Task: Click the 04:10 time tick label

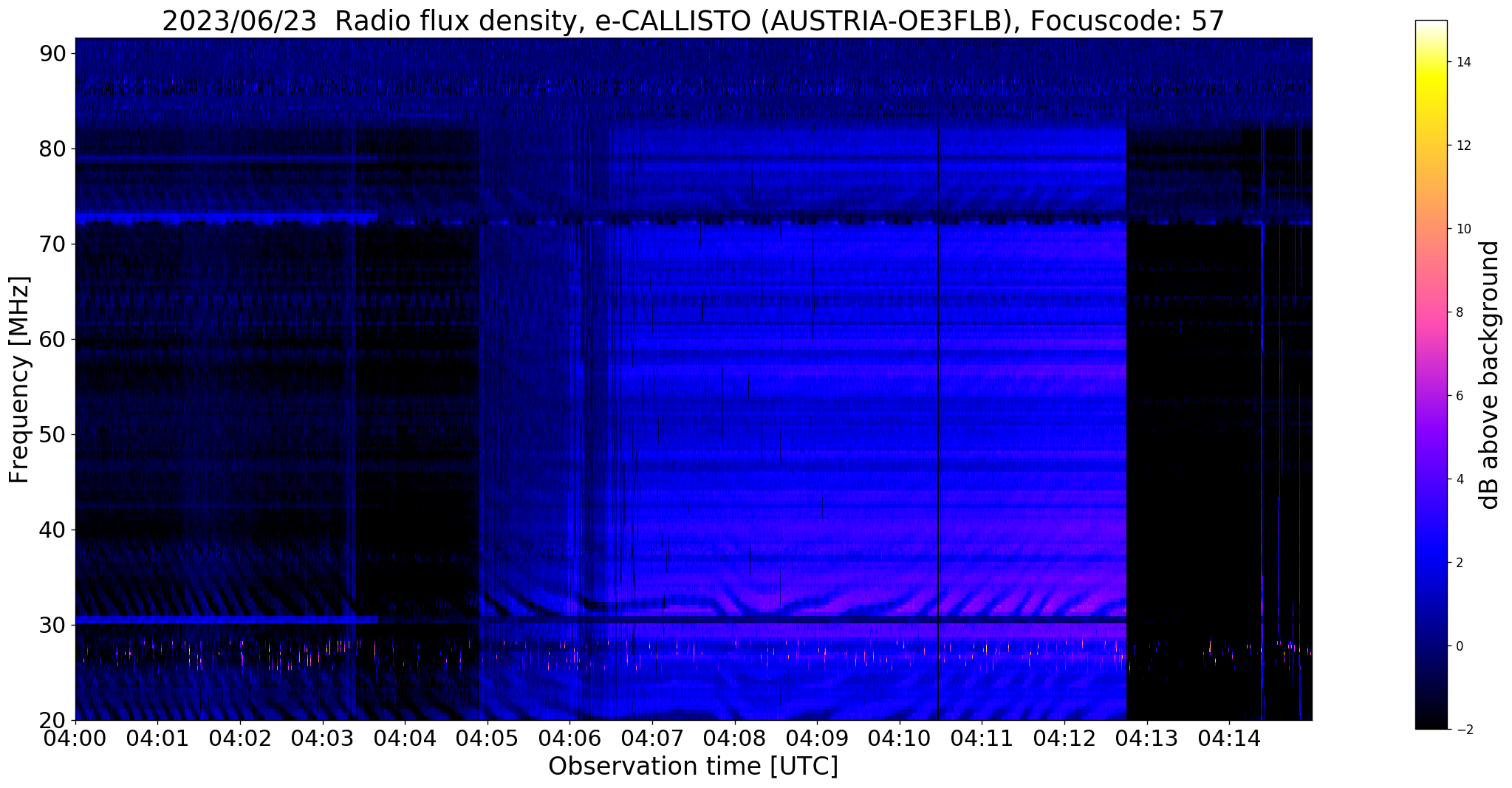Action: tap(900, 738)
